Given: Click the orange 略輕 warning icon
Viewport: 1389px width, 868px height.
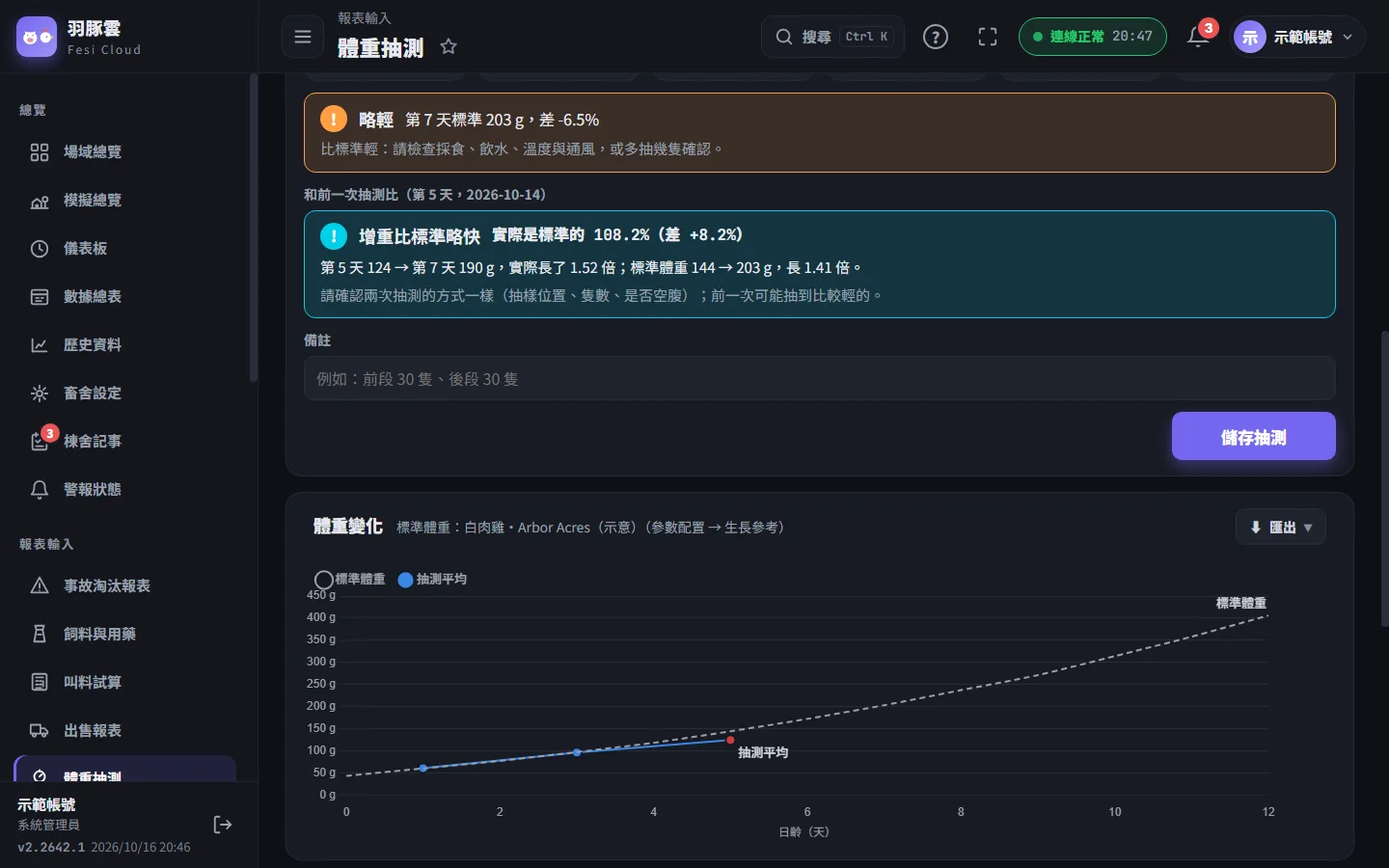Looking at the screenshot, I should point(333,120).
